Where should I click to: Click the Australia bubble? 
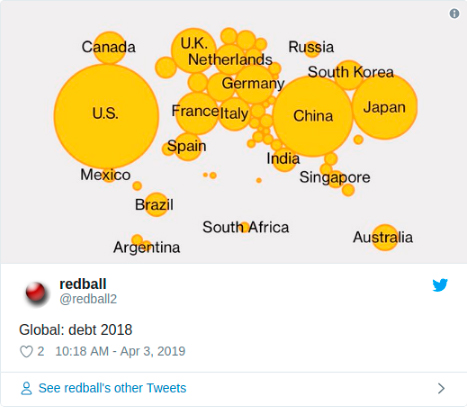385,237
